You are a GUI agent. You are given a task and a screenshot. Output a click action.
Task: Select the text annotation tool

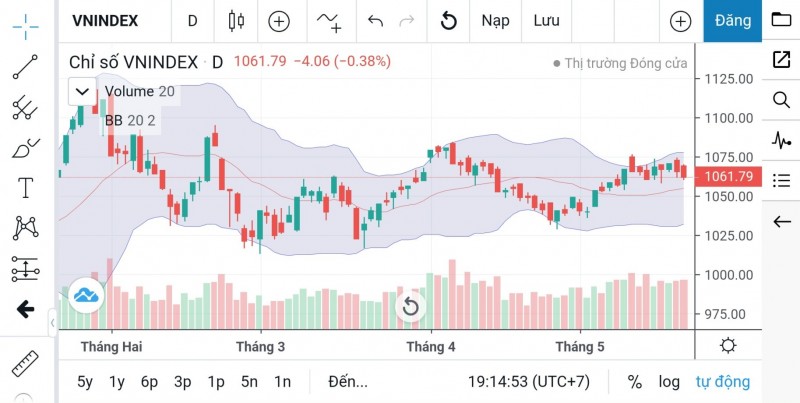click(25, 188)
